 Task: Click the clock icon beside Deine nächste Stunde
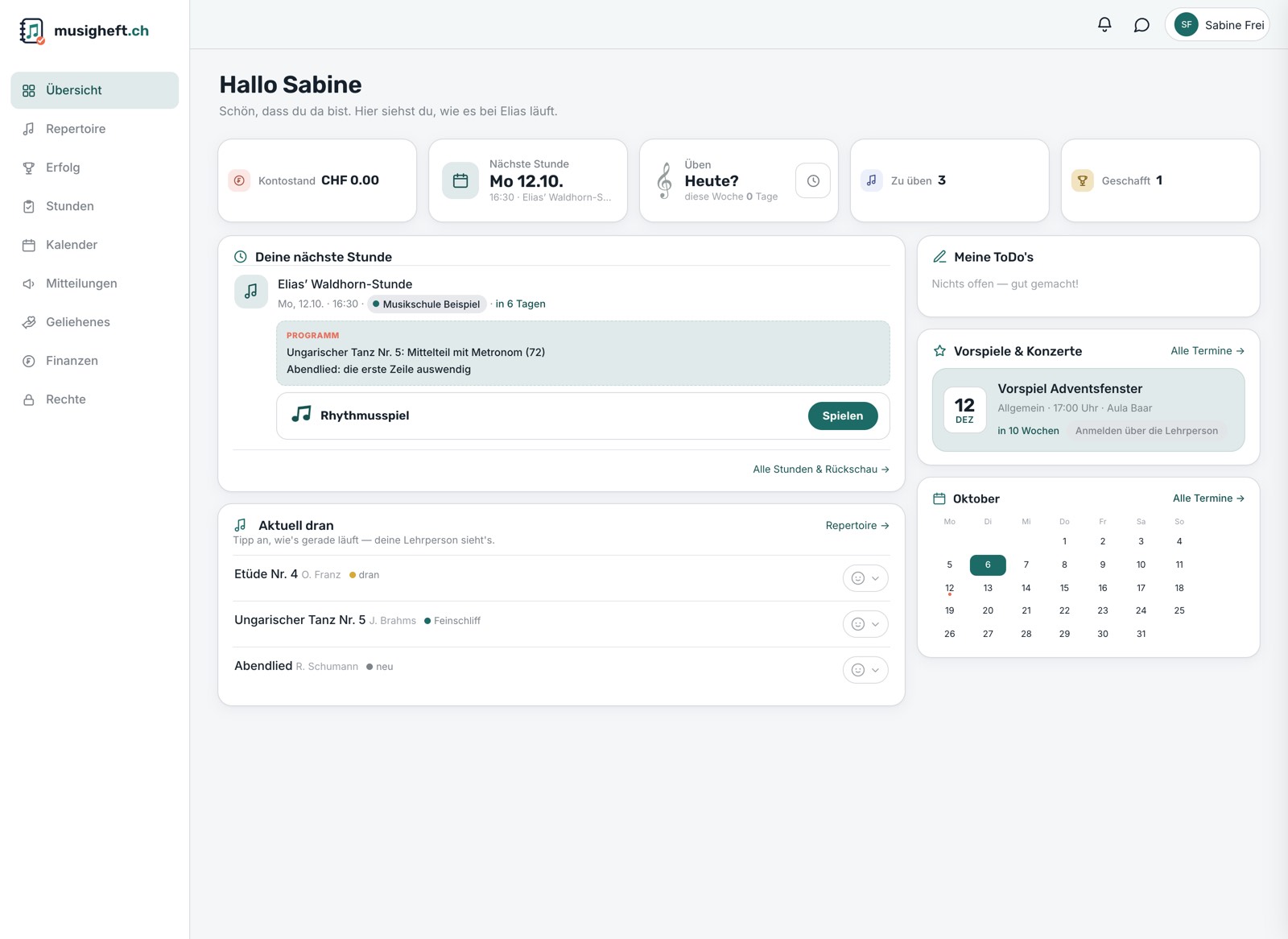(240, 257)
